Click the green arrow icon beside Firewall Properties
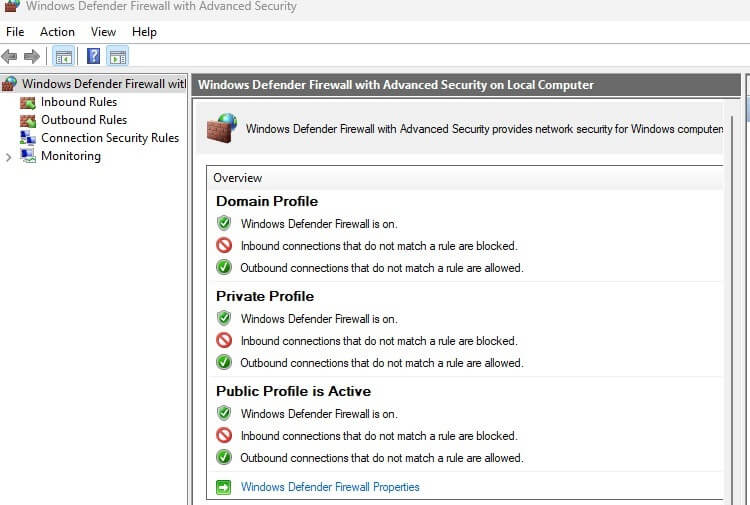 click(x=223, y=487)
